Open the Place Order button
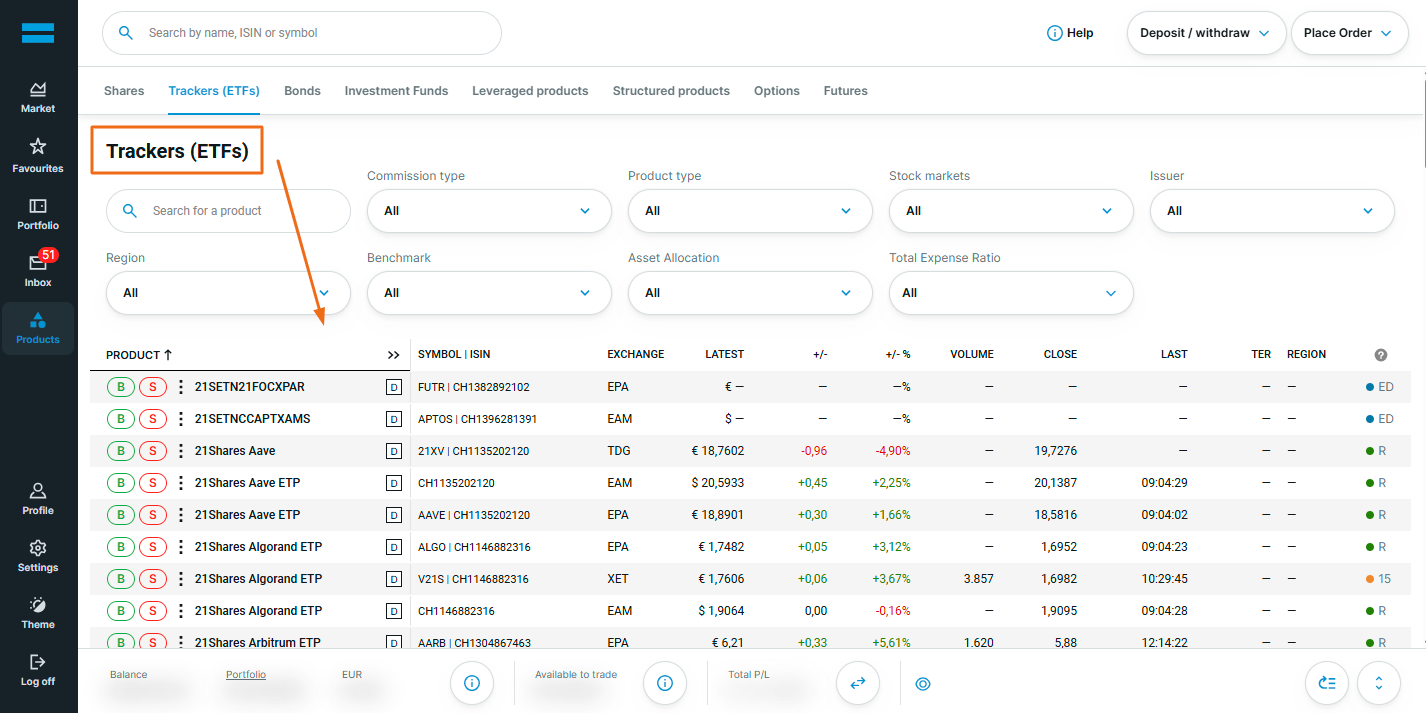Image resolution: width=1426 pixels, height=713 pixels. pyautogui.click(x=1349, y=33)
